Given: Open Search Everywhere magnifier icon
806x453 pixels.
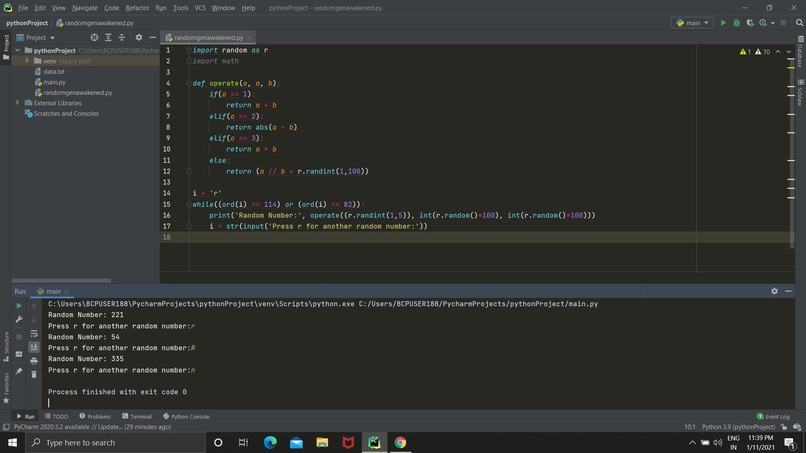Looking at the screenshot, I should point(799,23).
